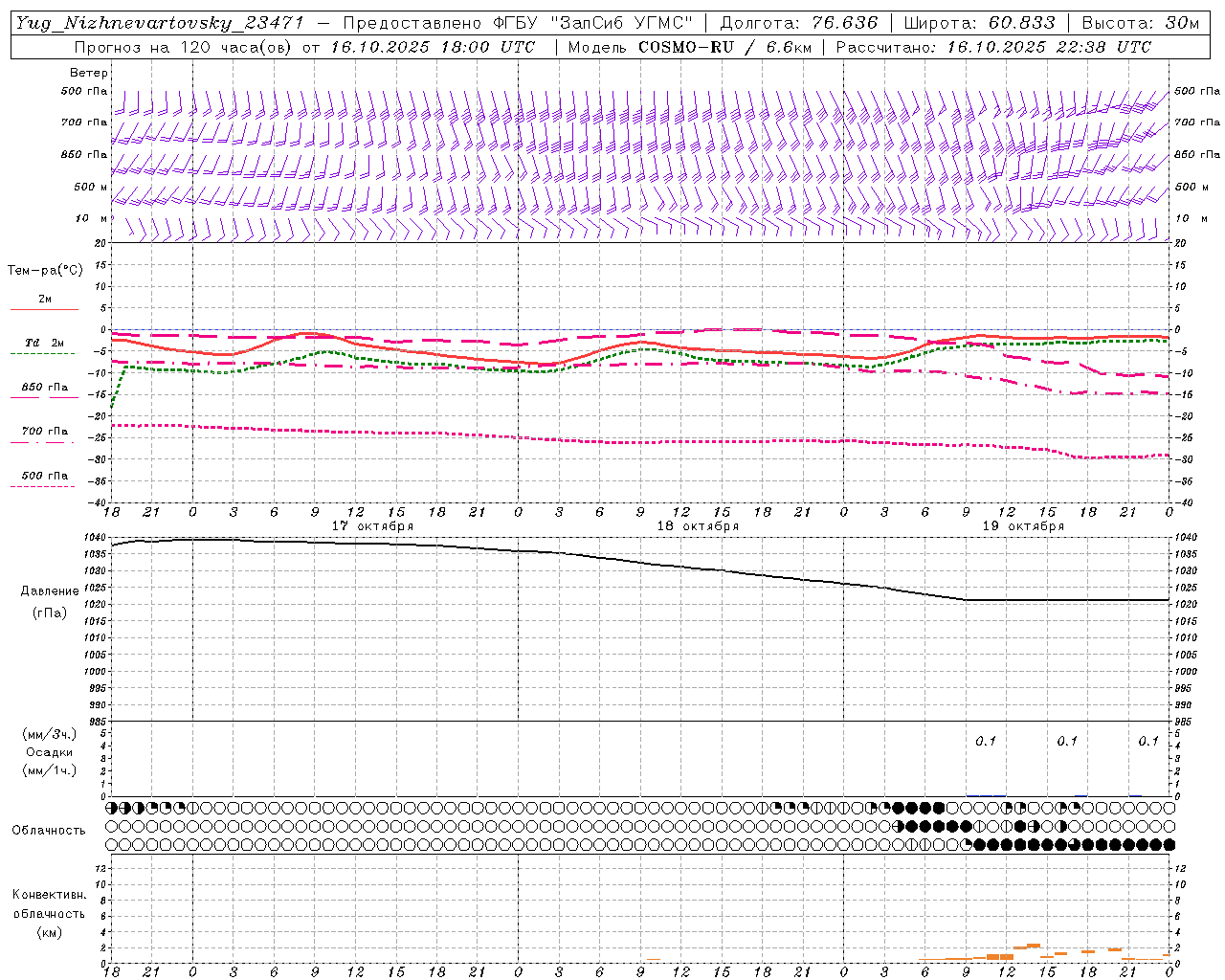Select forecast start time '16.10.2025 18:00 UTC'

point(433,47)
